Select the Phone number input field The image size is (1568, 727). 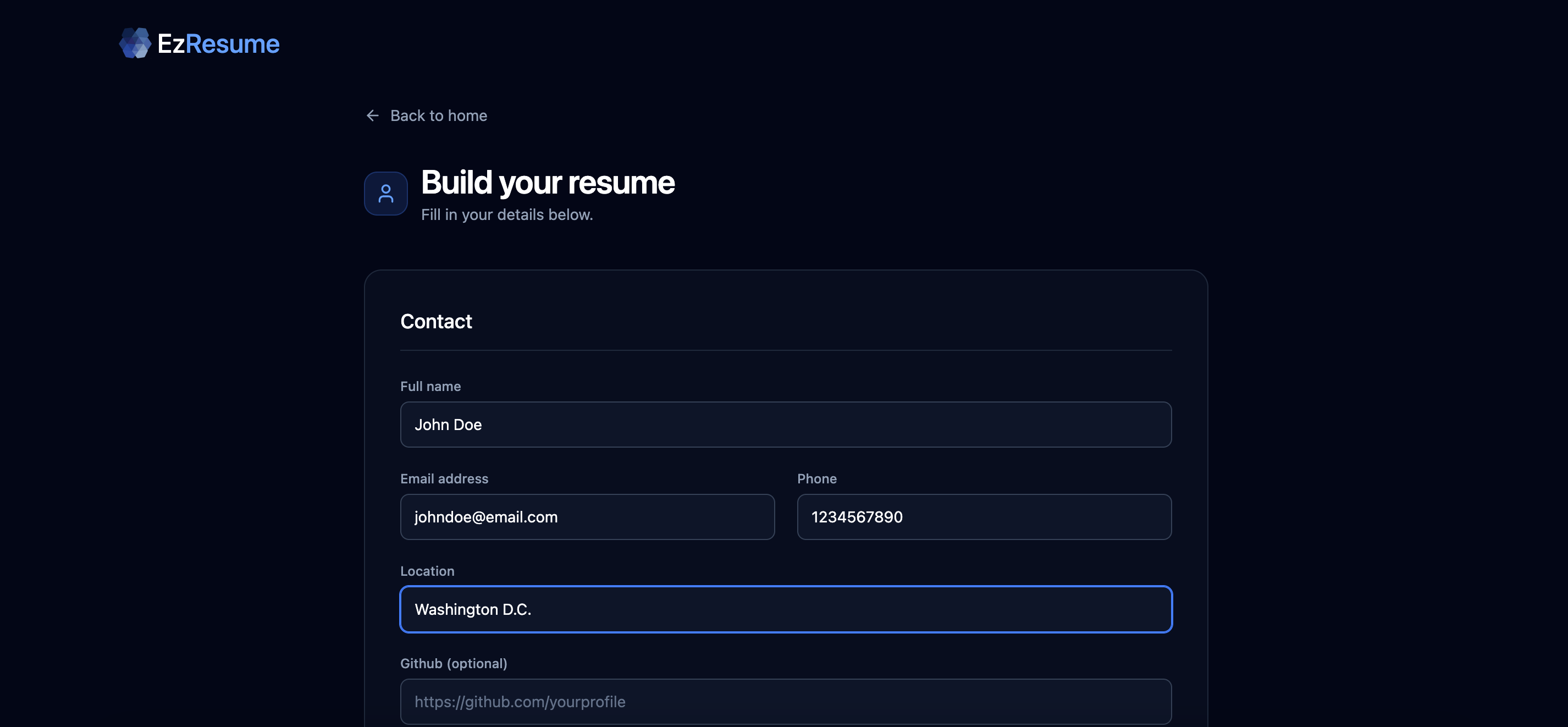984,517
